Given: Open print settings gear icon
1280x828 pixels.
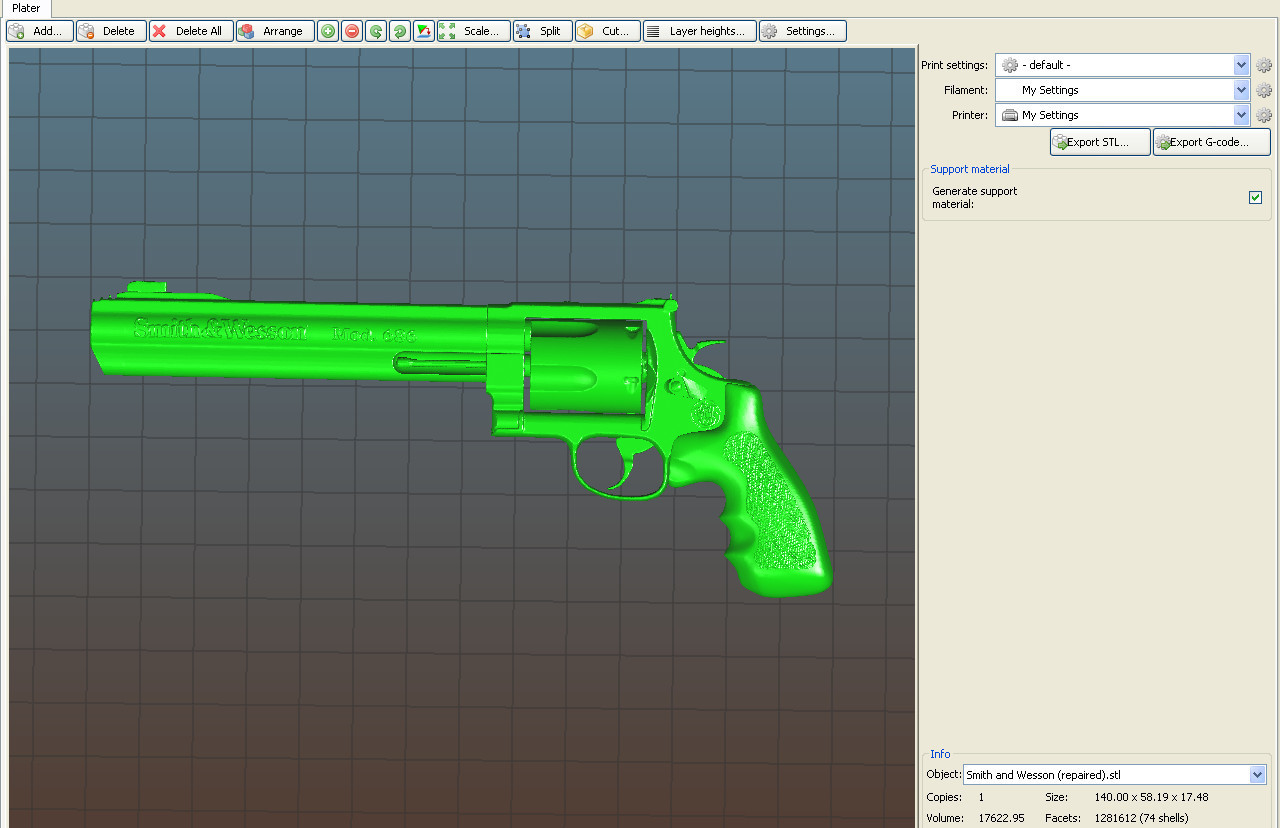Looking at the screenshot, I should [1264, 65].
